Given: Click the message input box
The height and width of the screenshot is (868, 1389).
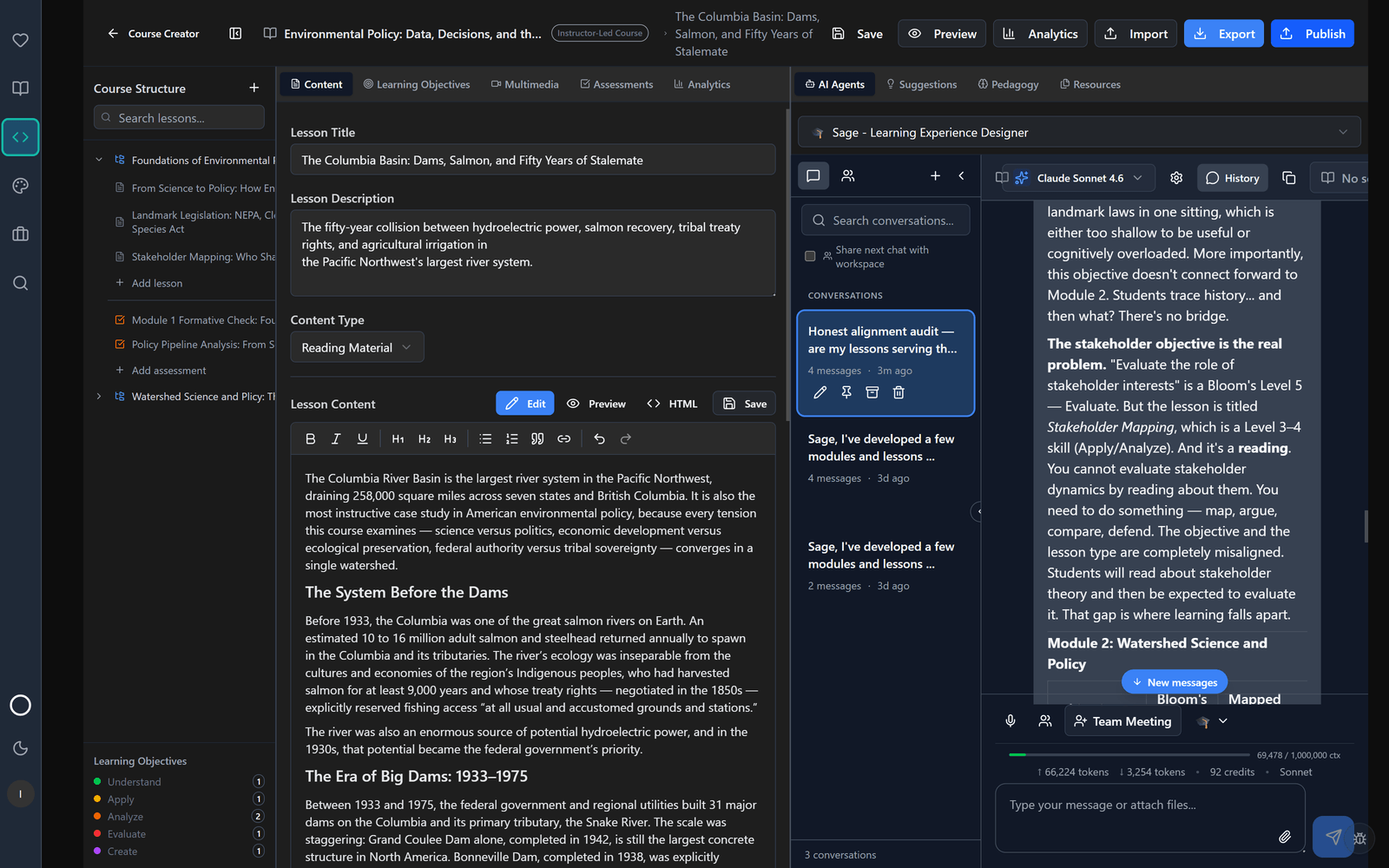Looking at the screenshot, I should pyautogui.click(x=1150, y=819).
